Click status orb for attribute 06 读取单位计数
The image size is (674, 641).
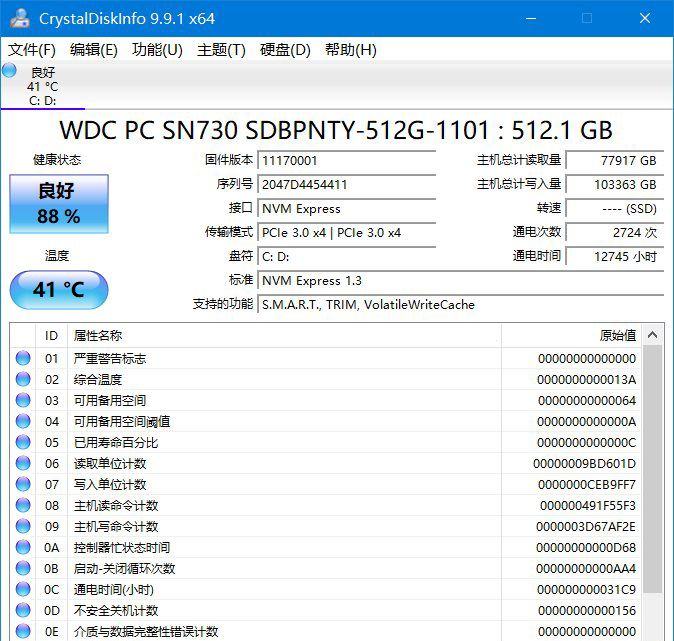click(x=23, y=463)
